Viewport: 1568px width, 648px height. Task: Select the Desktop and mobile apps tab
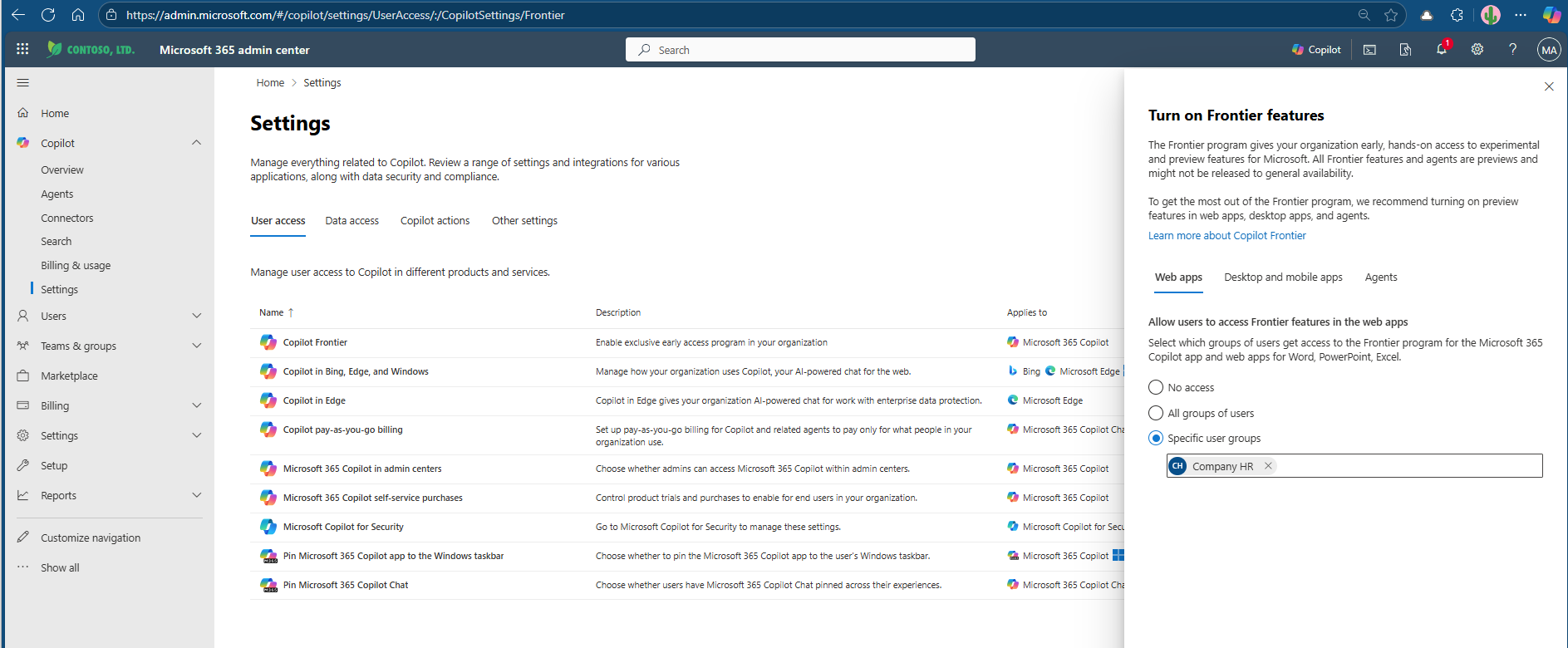[x=1283, y=277]
